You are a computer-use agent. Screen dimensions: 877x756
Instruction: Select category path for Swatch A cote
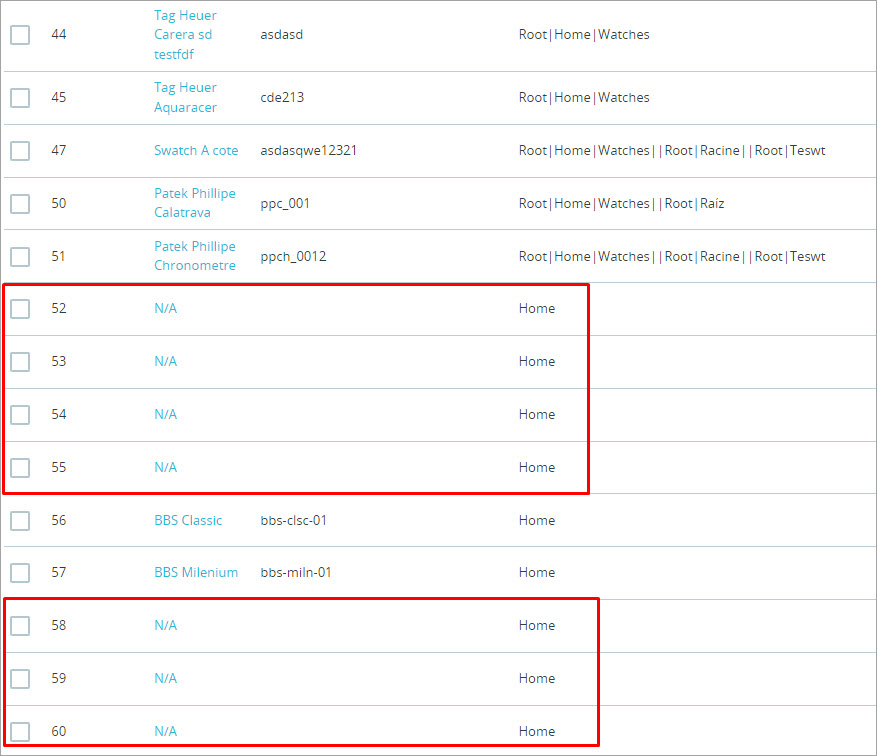point(672,150)
